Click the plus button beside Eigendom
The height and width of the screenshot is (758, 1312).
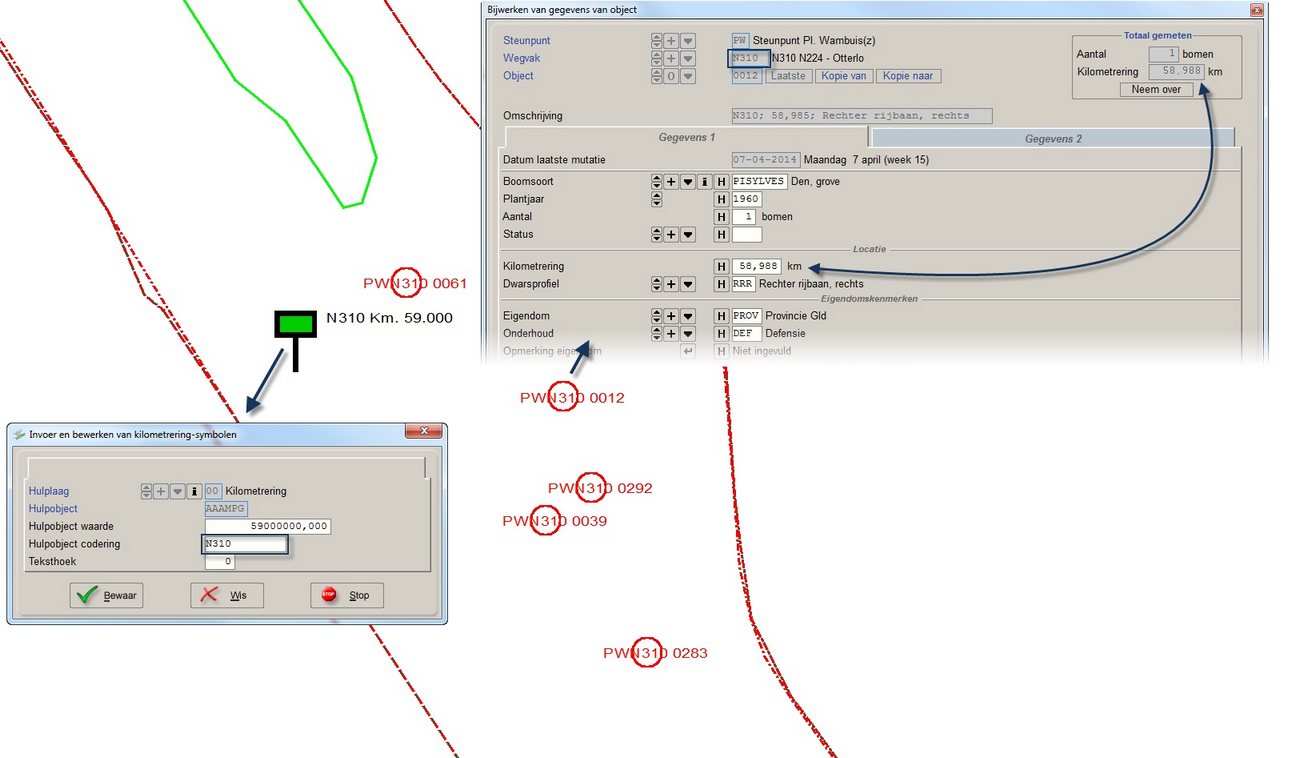point(672,316)
